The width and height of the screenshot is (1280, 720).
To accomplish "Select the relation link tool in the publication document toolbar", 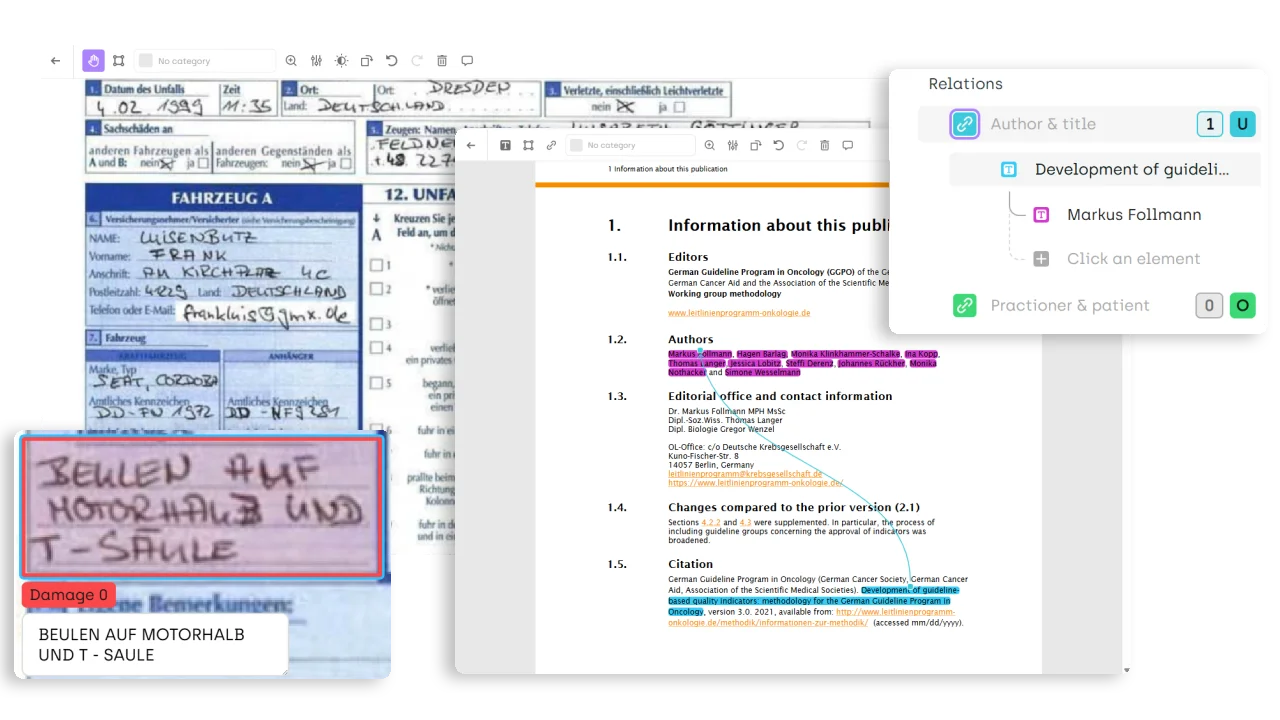I will tap(551, 145).
